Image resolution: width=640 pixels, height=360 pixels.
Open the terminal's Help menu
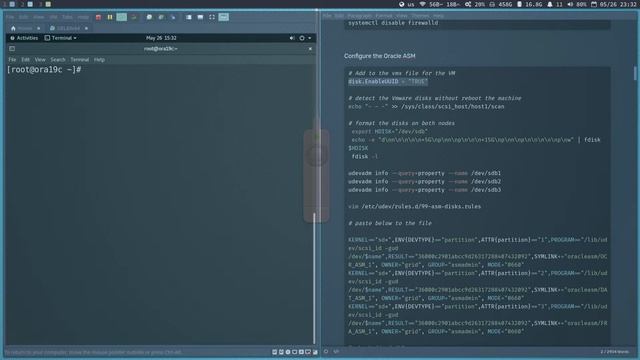tap(99, 60)
